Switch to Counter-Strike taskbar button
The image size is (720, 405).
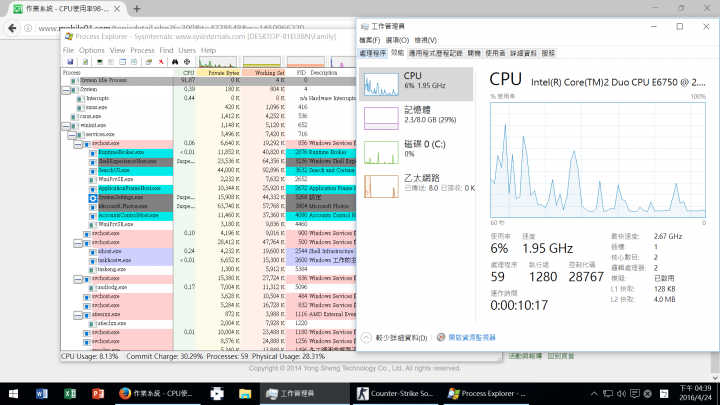[395, 394]
